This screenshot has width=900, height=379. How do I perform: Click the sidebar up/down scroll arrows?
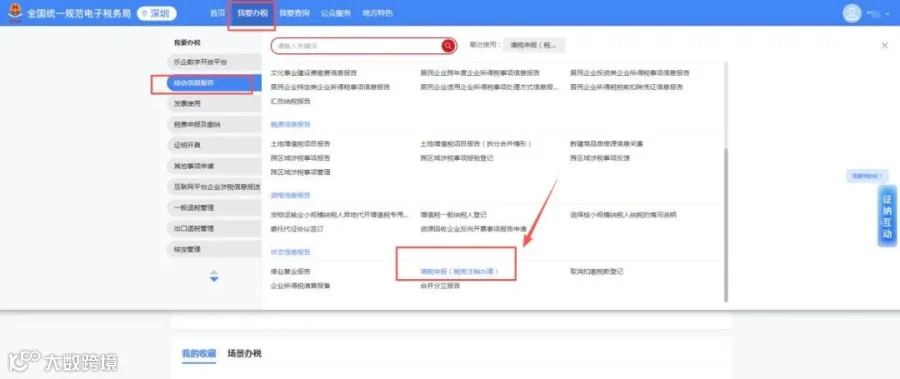click(x=214, y=276)
